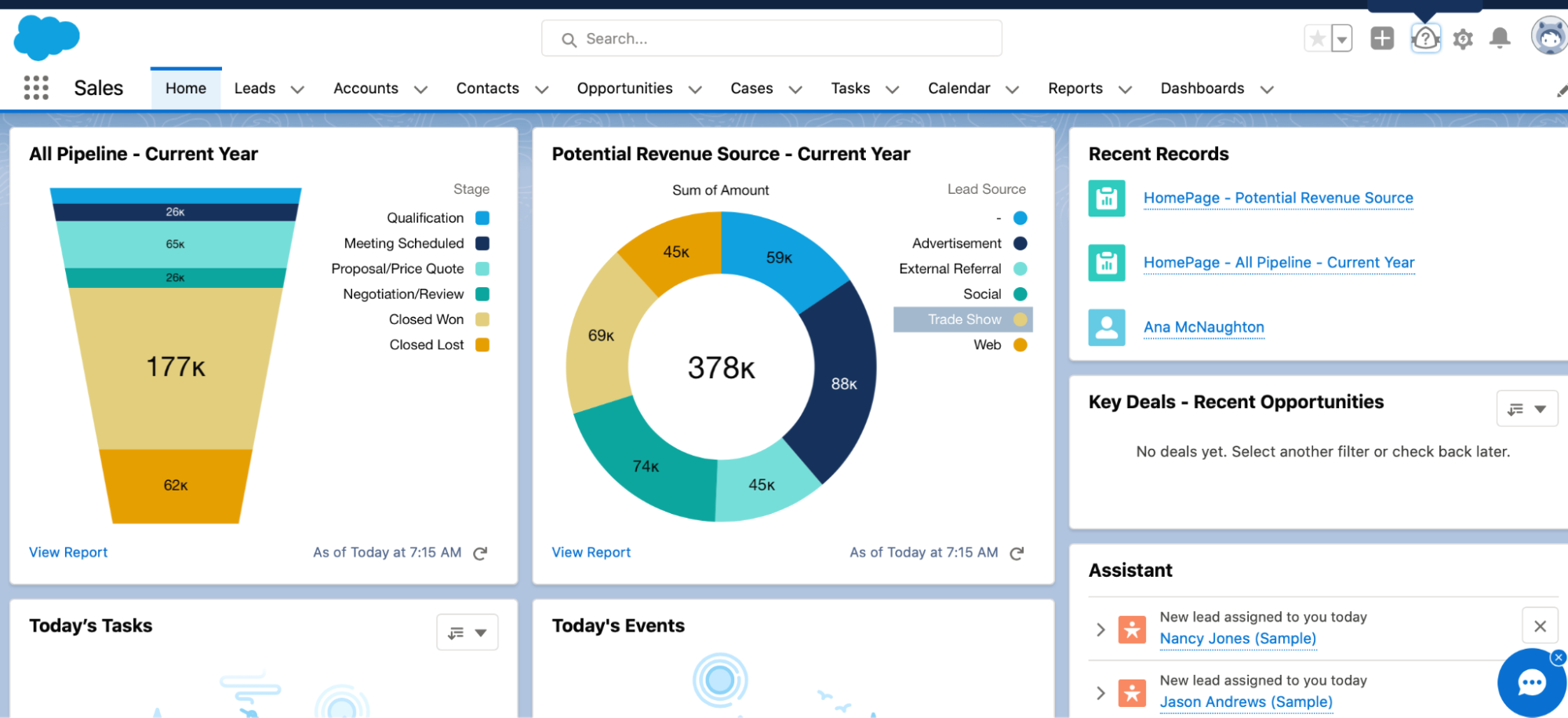This screenshot has height=718, width=1568.
Task: Open the Jason Andrews (Sample) lead link
Action: tap(1246, 702)
